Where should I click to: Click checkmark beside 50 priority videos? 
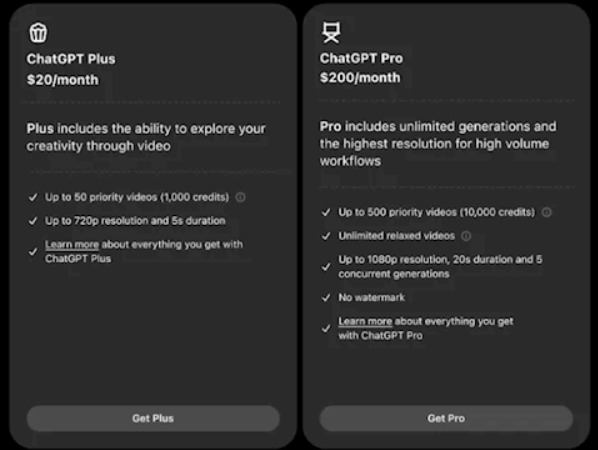coord(33,197)
